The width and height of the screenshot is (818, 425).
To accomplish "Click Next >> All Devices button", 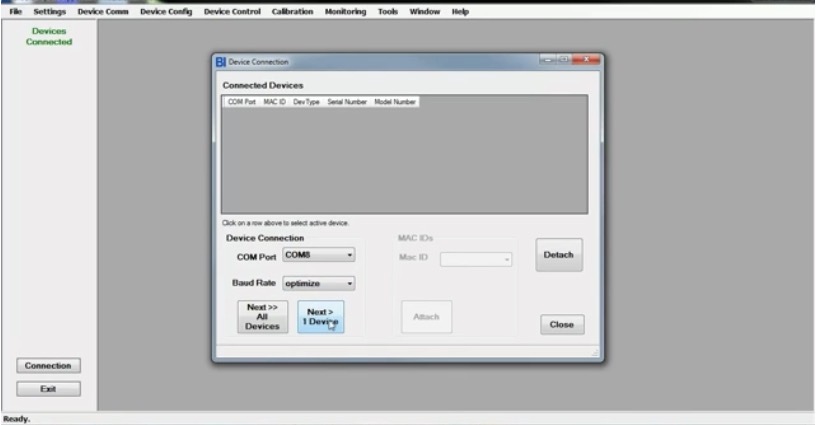I will tap(262, 317).
